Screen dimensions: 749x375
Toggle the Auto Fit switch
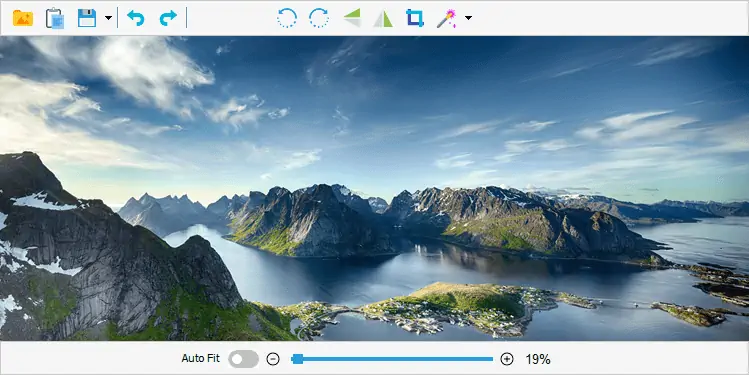[x=243, y=359]
